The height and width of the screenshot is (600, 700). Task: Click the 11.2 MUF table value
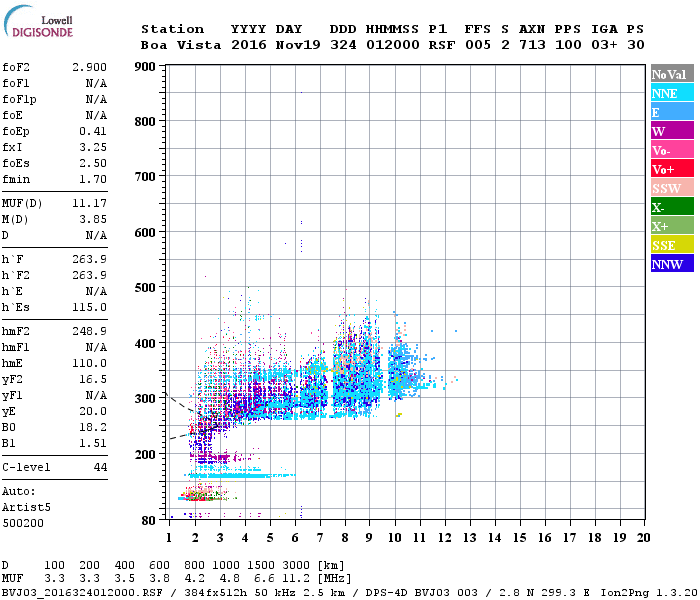296,579
